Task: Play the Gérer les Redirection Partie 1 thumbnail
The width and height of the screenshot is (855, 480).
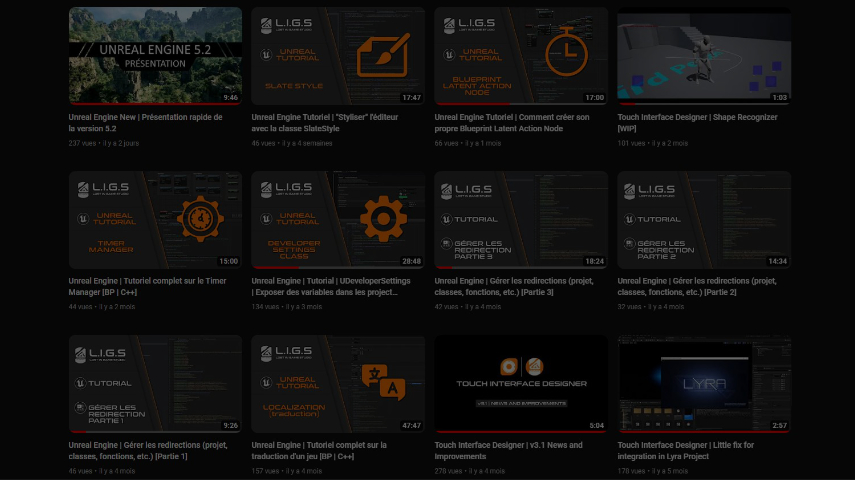Action: [x=155, y=384]
